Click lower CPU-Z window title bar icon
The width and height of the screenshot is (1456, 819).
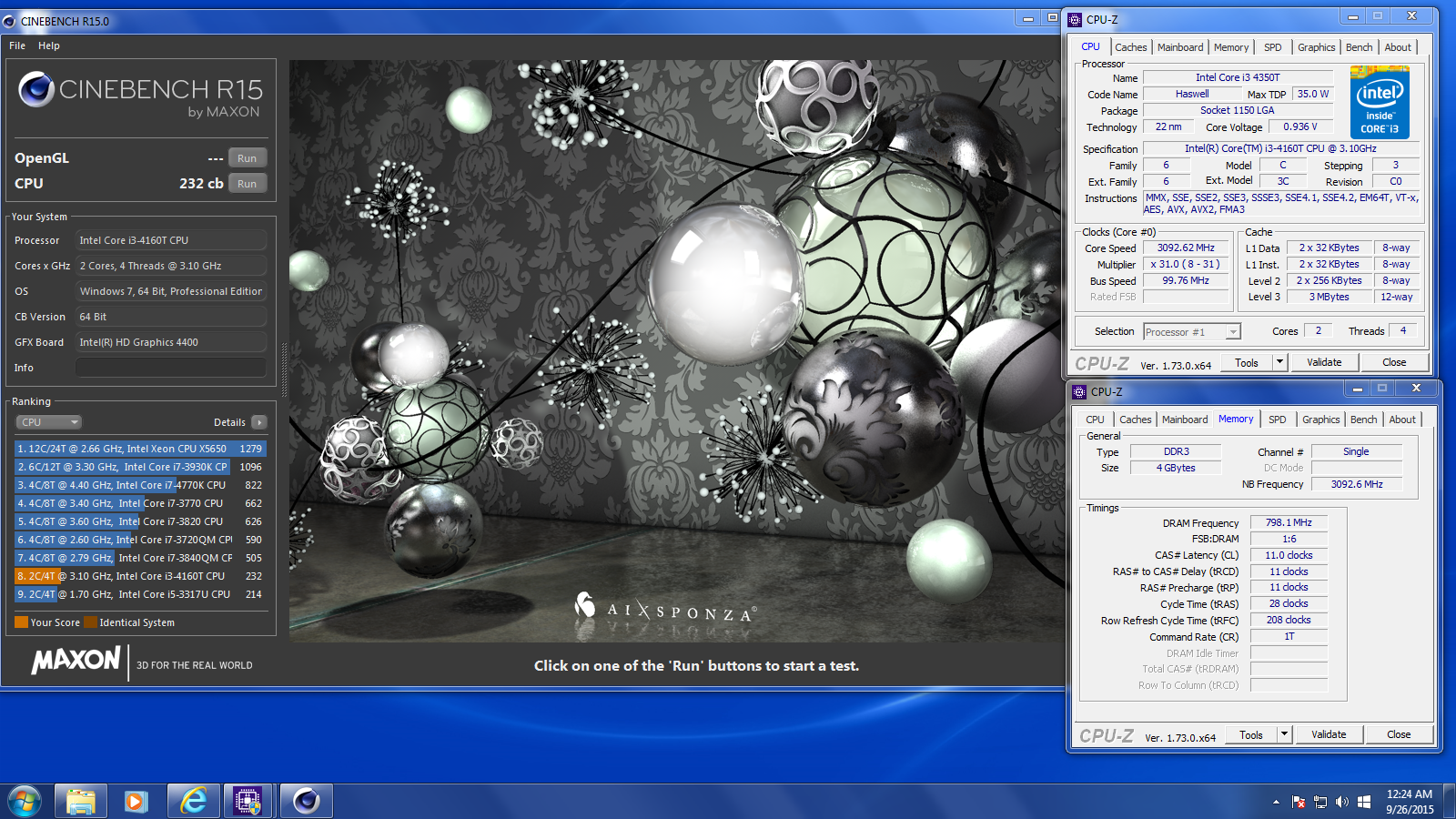point(1079,391)
